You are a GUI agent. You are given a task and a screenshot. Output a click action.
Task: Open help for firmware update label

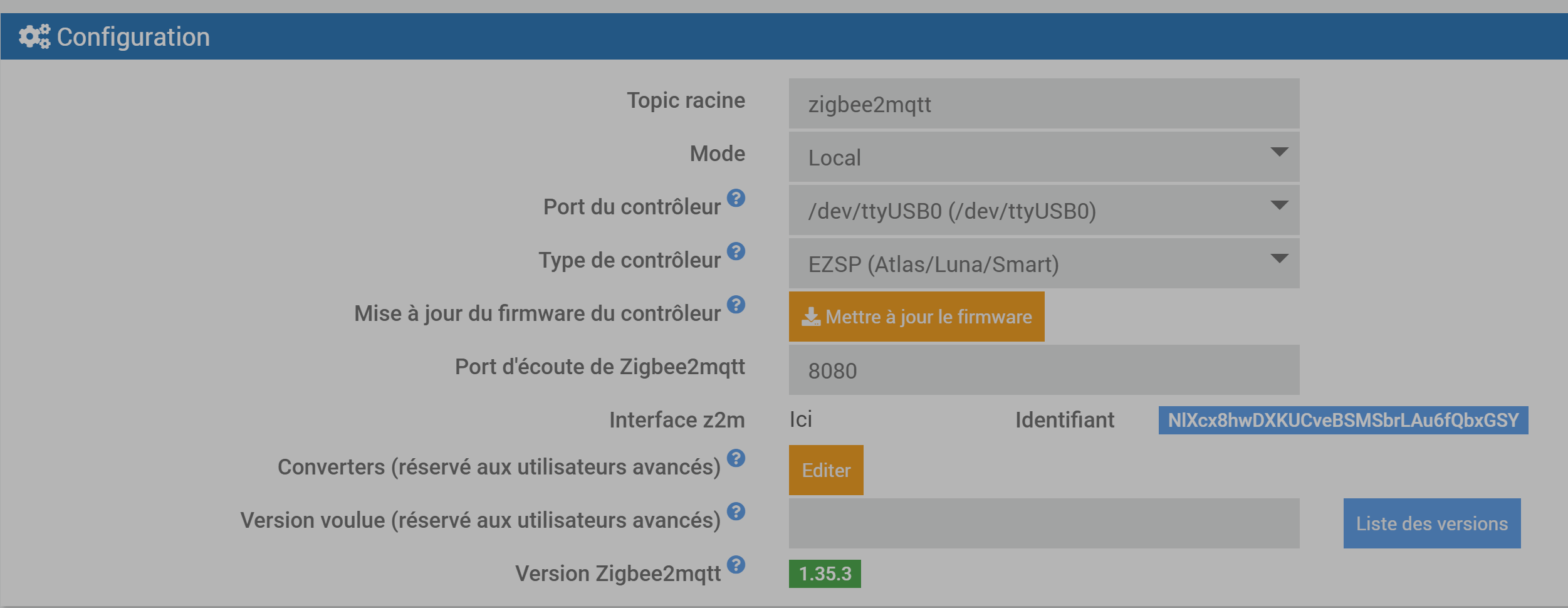coord(736,305)
